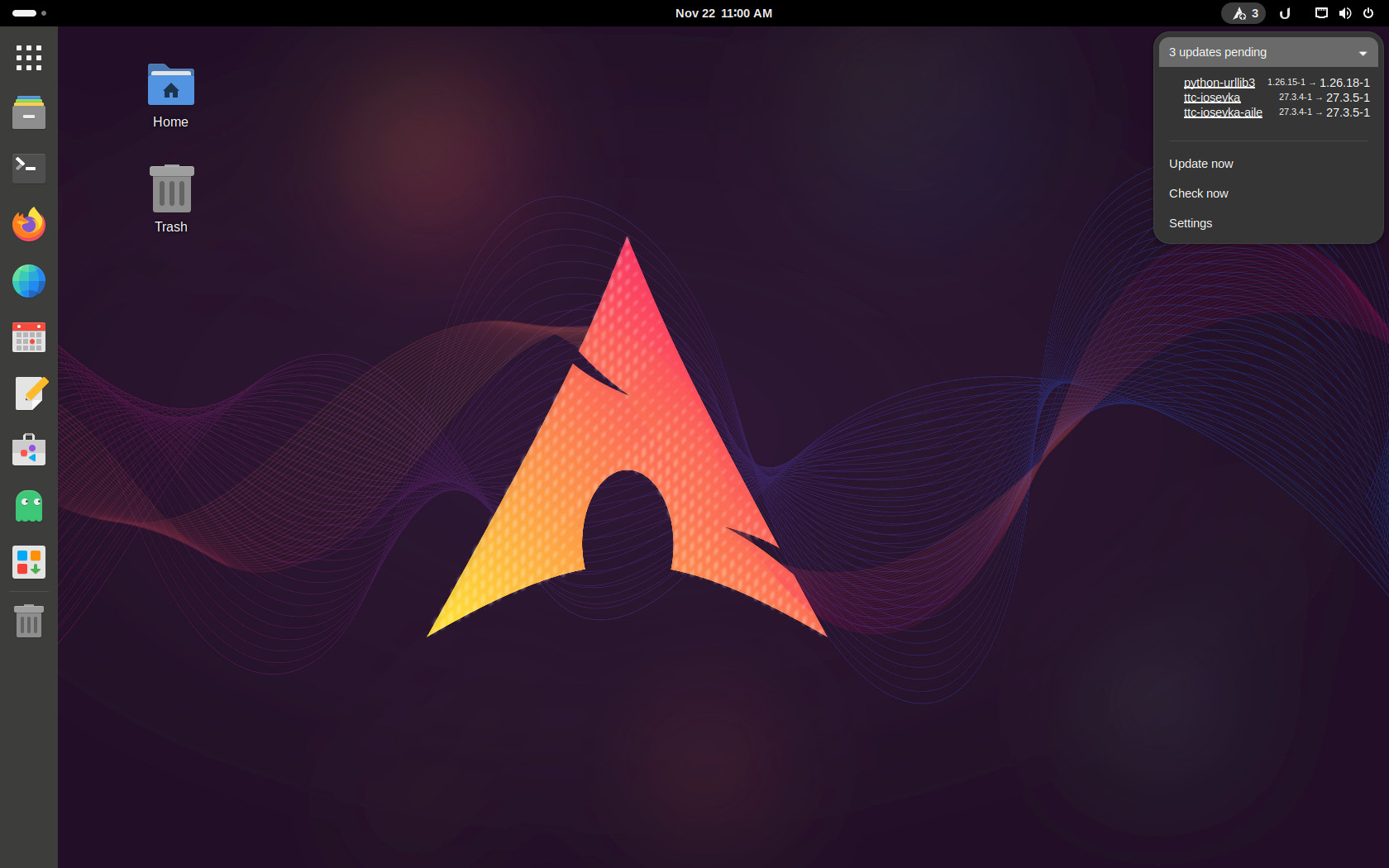Image resolution: width=1389 pixels, height=868 pixels.
Task: Click the volume speaker icon
Action: point(1345,13)
